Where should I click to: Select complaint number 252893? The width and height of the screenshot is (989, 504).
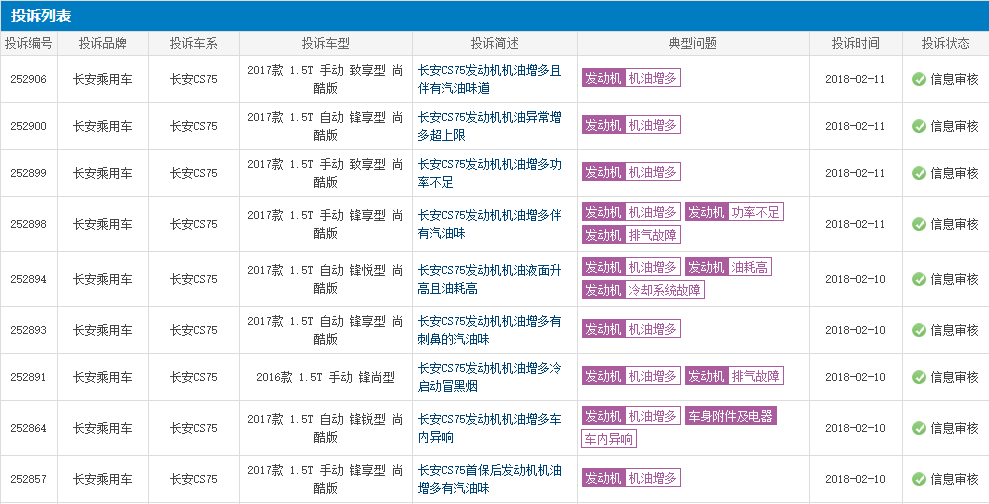pos(28,330)
